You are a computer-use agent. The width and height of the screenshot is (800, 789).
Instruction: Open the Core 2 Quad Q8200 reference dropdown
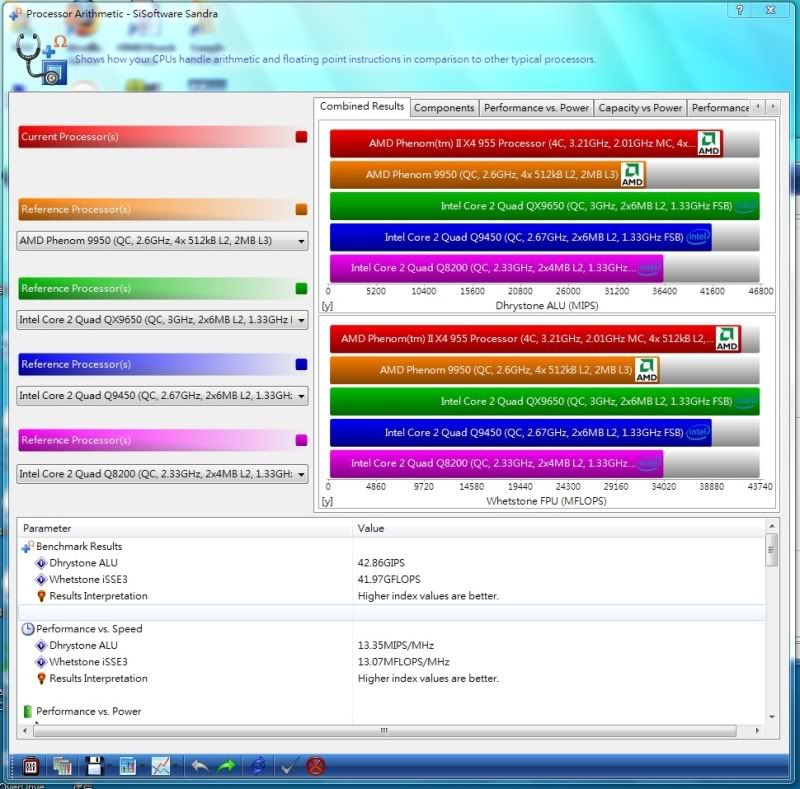(162, 474)
